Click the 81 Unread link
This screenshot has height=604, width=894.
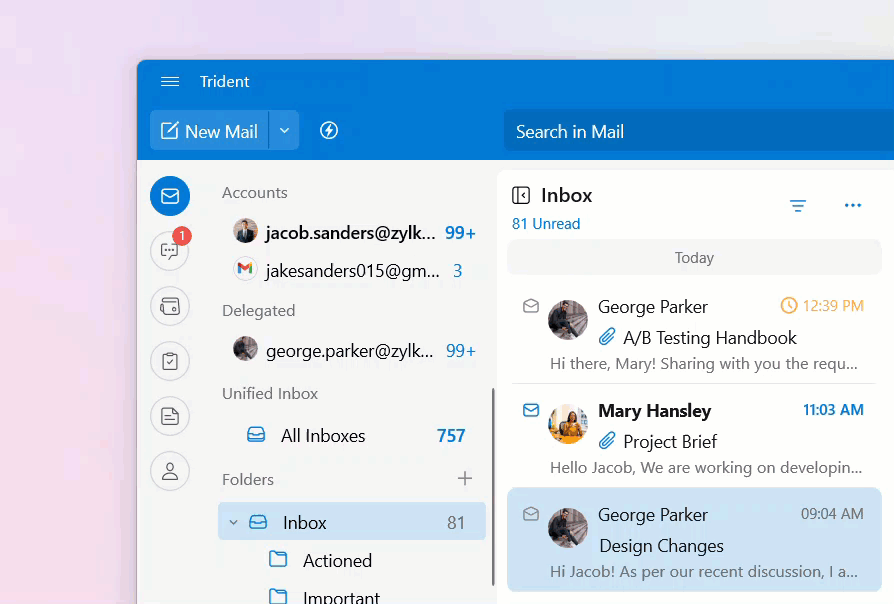tap(546, 224)
